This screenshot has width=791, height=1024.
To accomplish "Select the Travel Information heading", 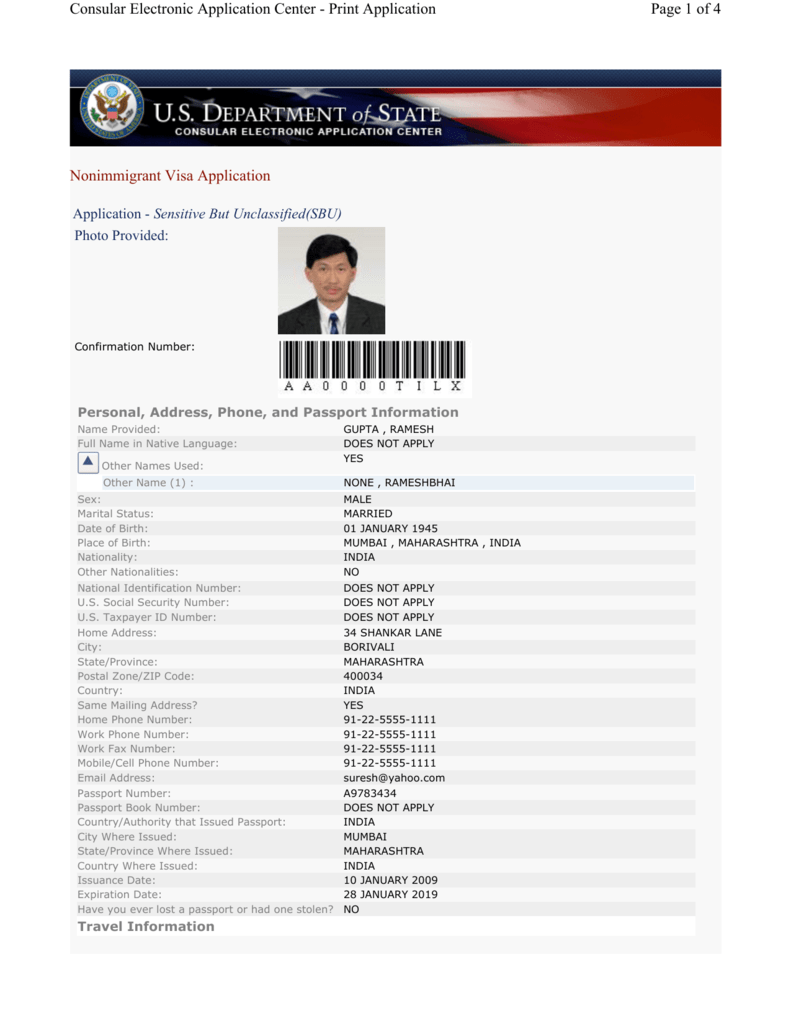I will coord(146,927).
